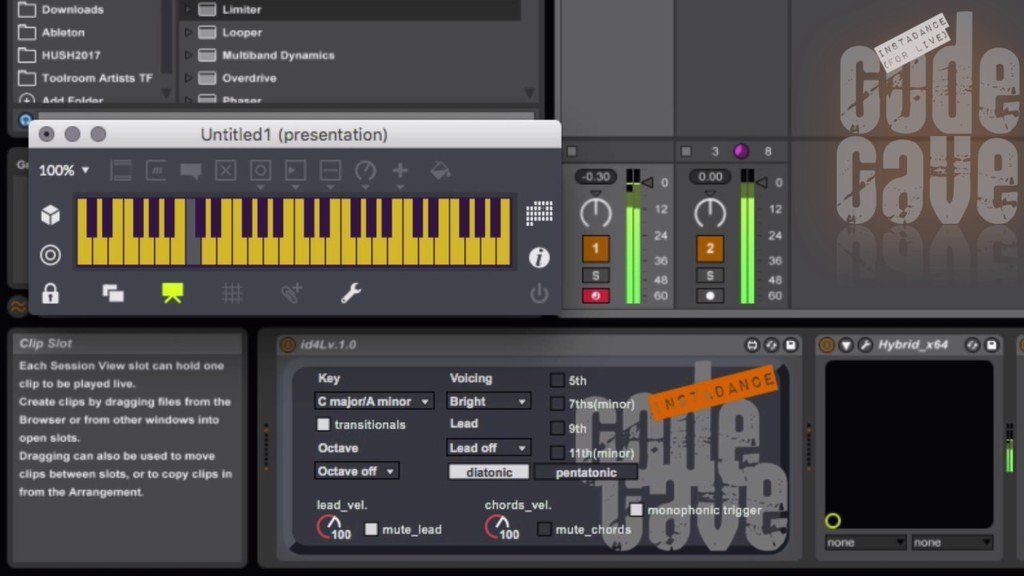
Task: Enable the 11th(minor) checkbox
Action: click(x=557, y=453)
